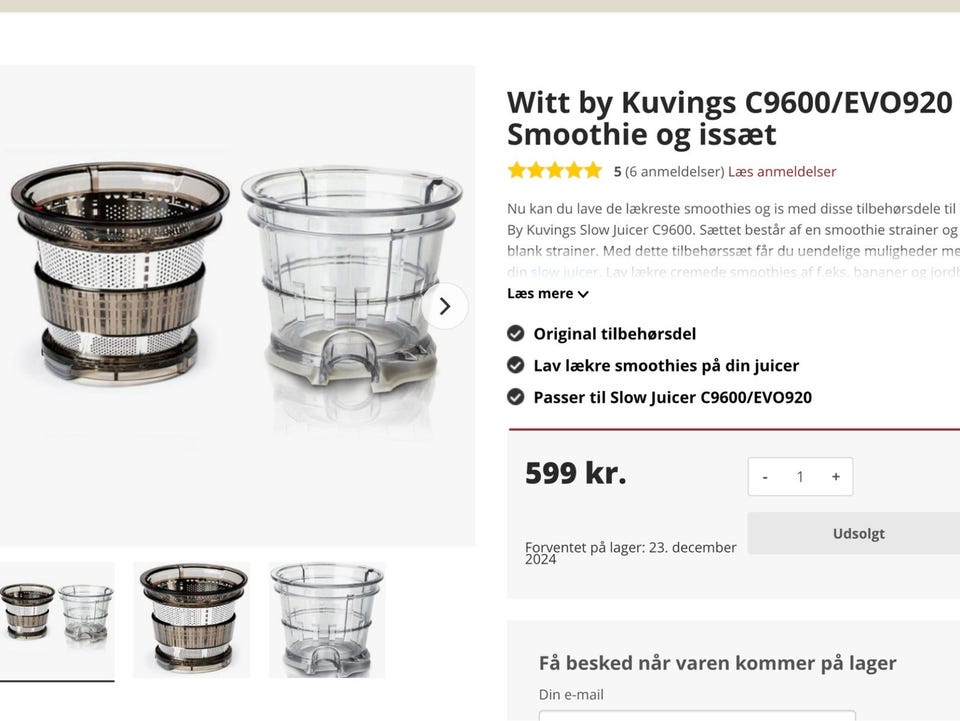Select the clear blank strainer thumbnail
Viewport: 960px width, 721px height.
[x=327, y=619]
